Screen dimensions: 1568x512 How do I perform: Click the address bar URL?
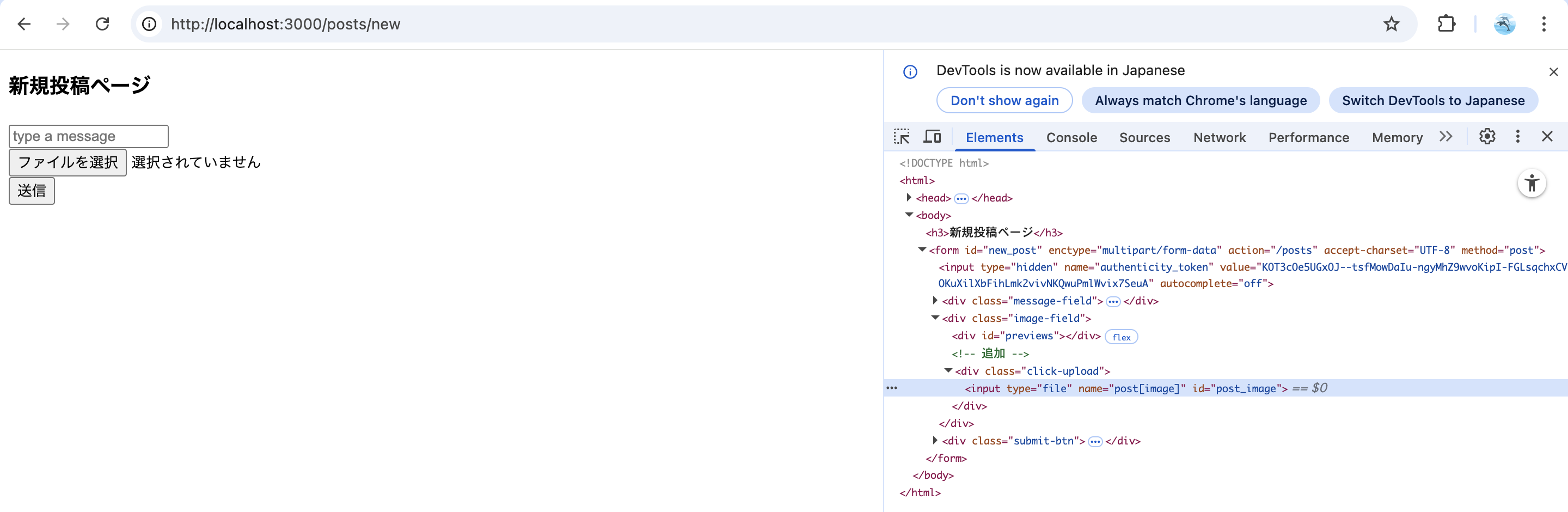pyautogui.click(x=285, y=25)
